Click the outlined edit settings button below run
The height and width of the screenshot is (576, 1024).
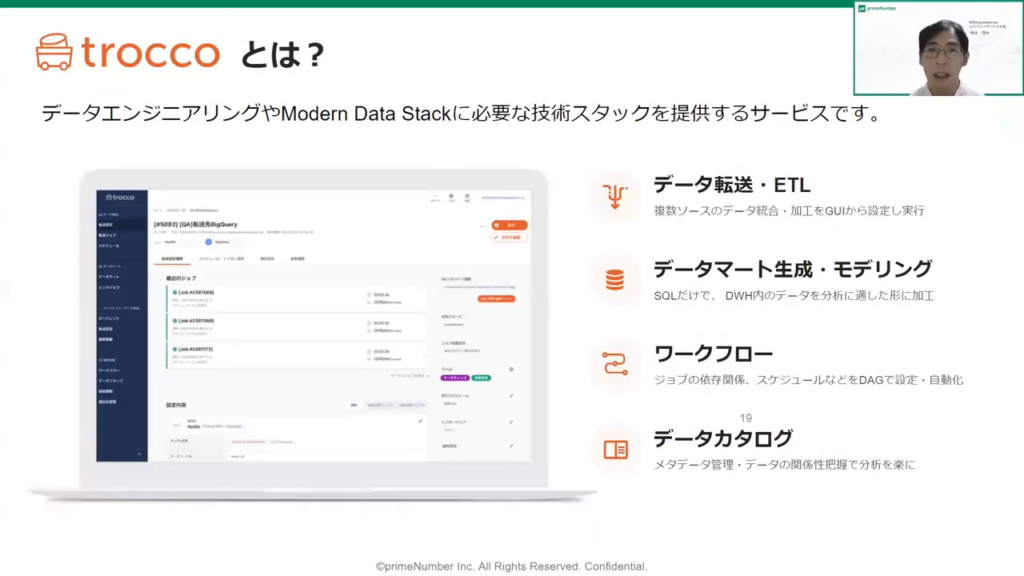pyautogui.click(x=509, y=238)
